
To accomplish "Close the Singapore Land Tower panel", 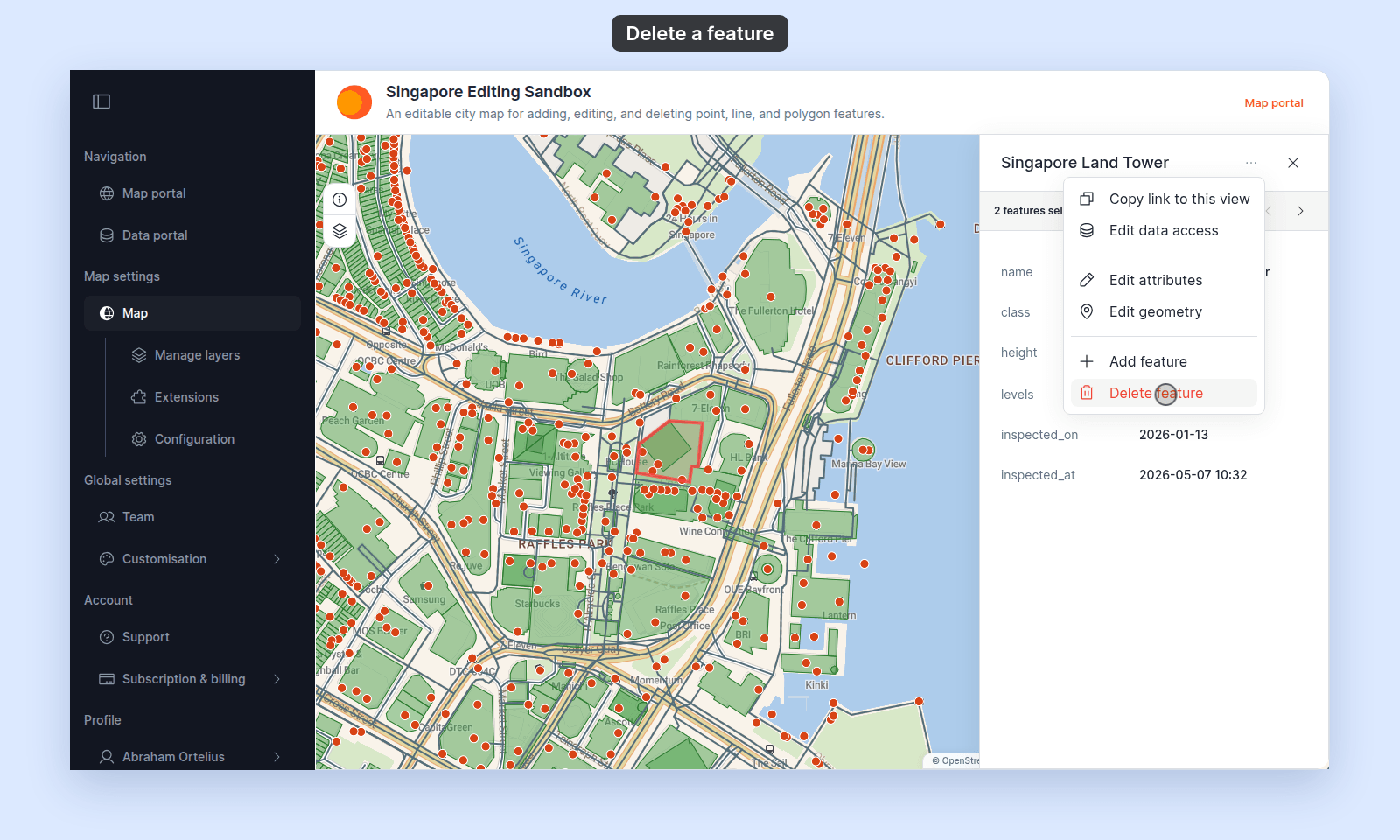I will pos(1293,163).
